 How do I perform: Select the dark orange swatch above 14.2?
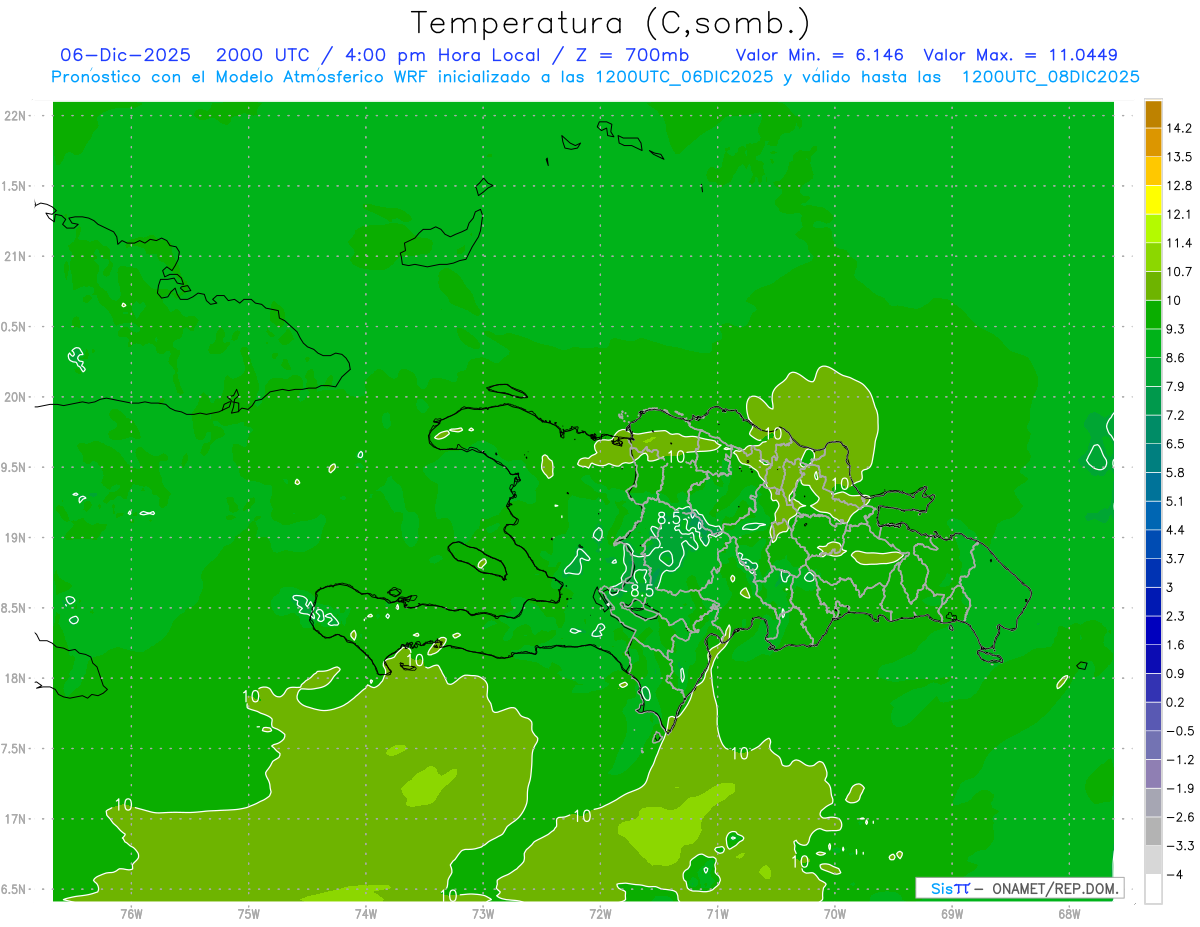[x=1153, y=113]
